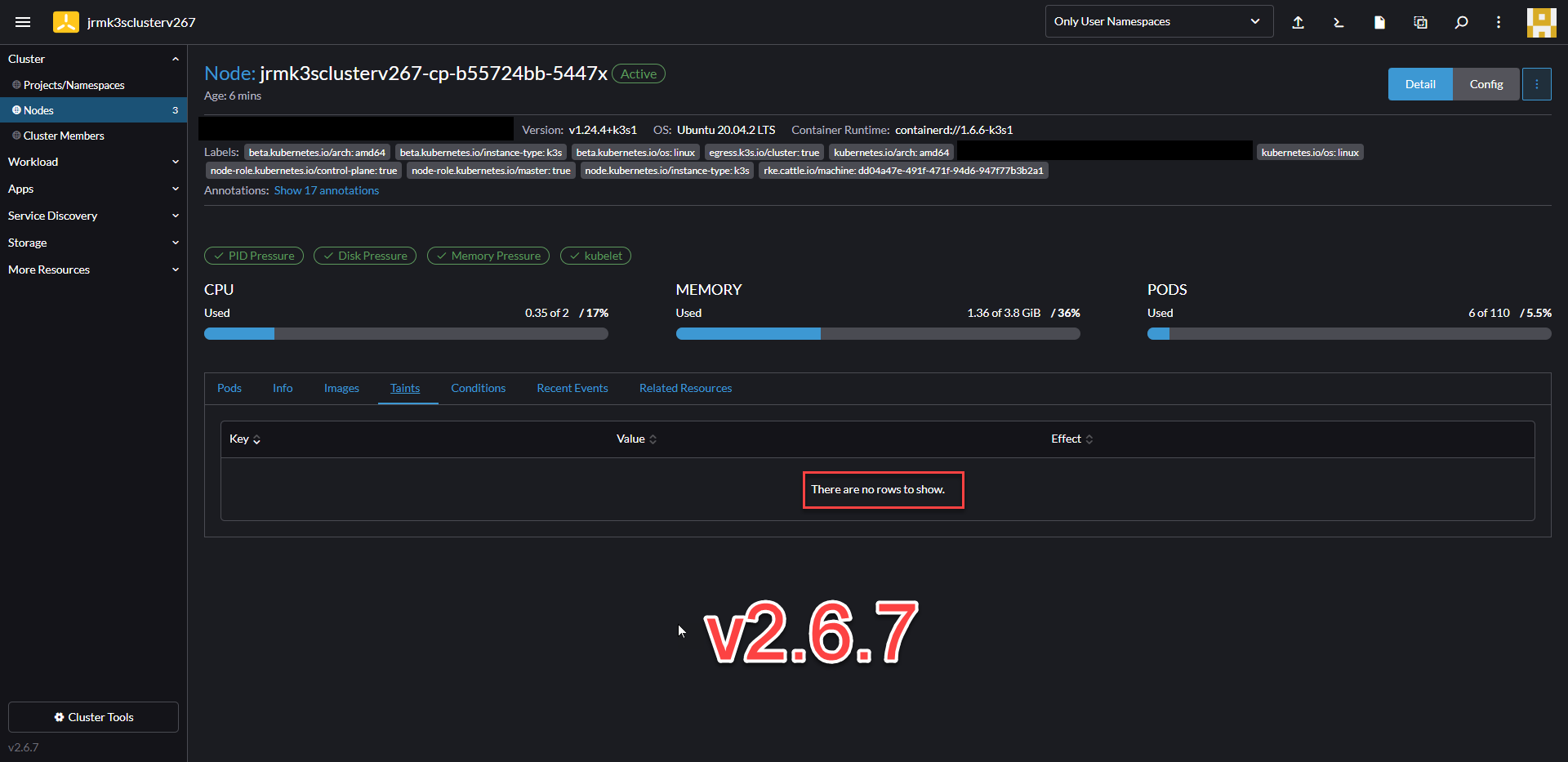Image resolution: width=1568 pixels, height=762 pixels.
Task: Download the KubeConfig file
Action: 1379,22
